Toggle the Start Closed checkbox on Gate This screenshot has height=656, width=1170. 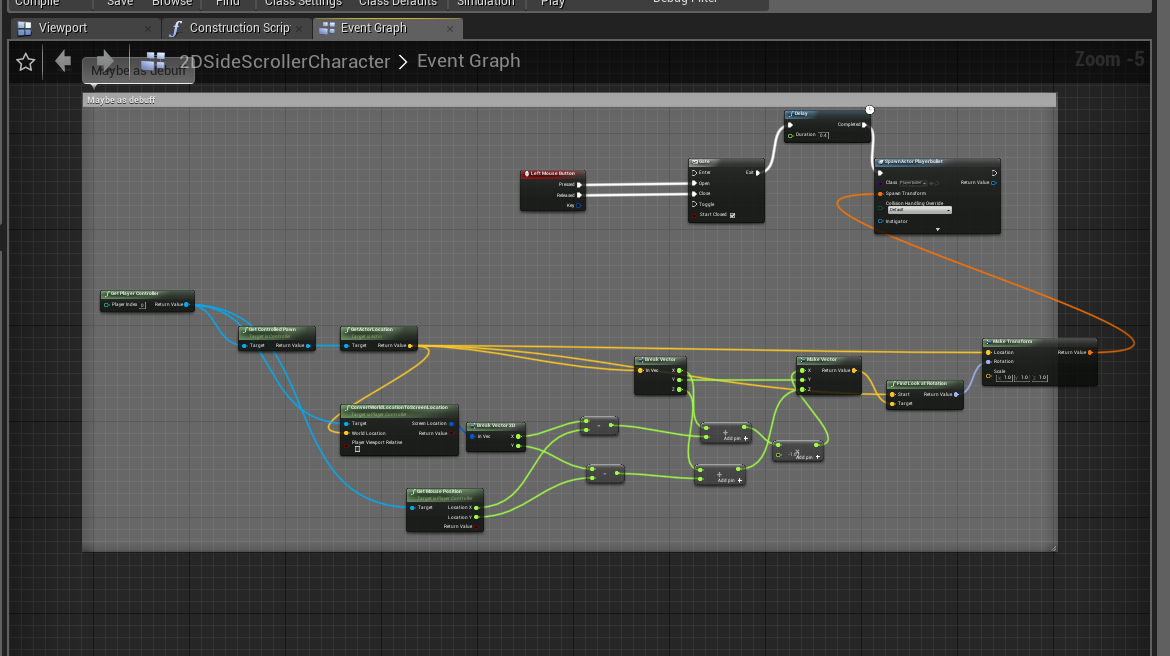(x=732, y=215)
